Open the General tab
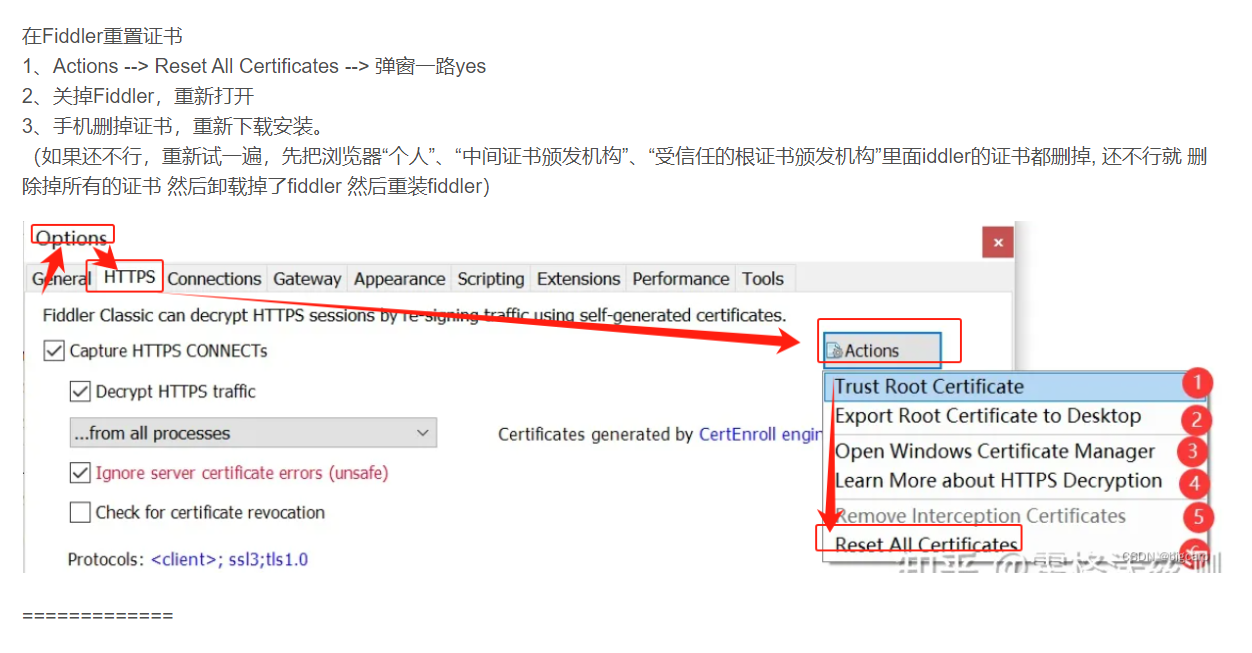Screen dimensions: 1252x653 [60, 279]
